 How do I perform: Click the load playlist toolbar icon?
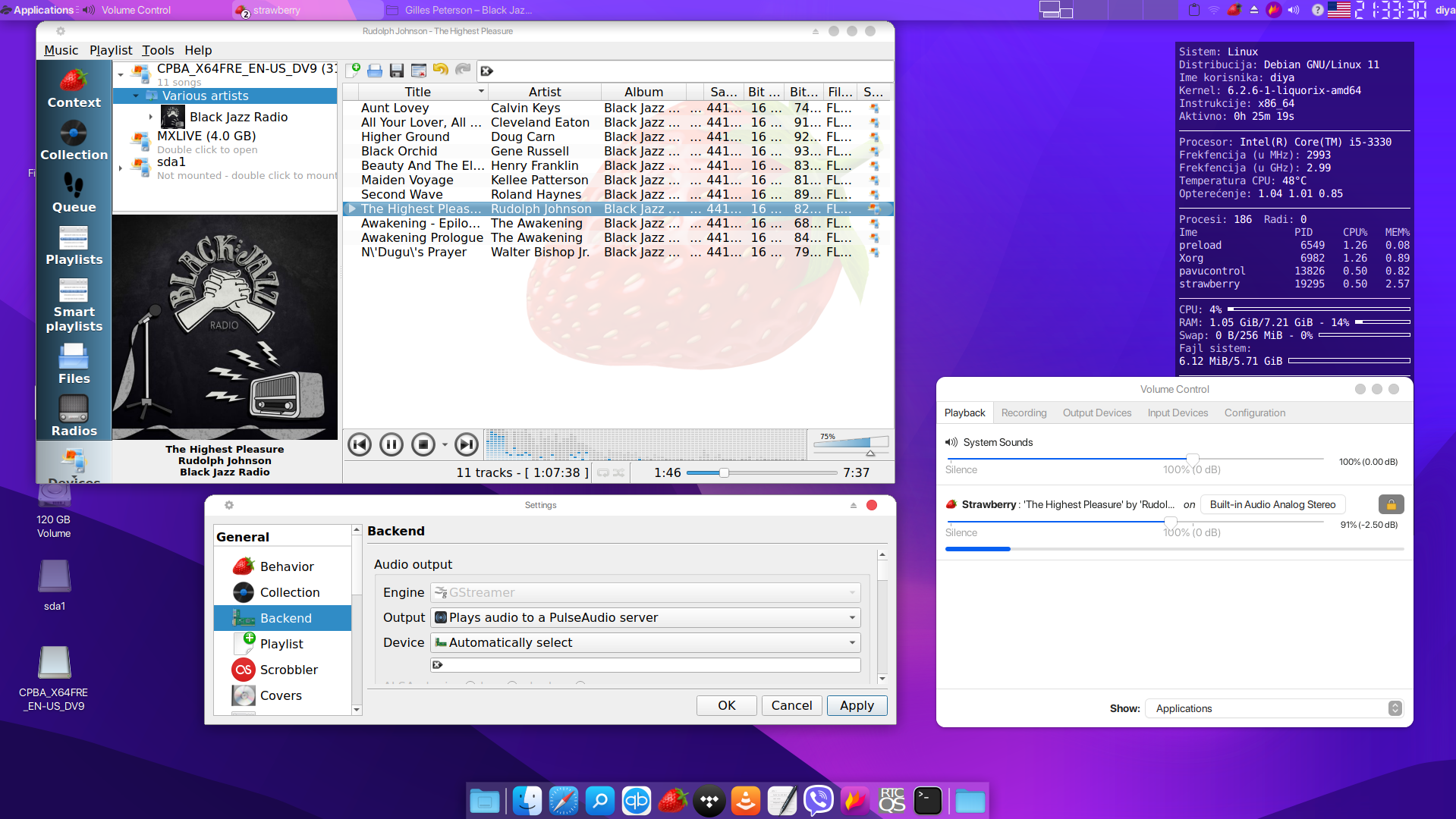pos(375,71)
